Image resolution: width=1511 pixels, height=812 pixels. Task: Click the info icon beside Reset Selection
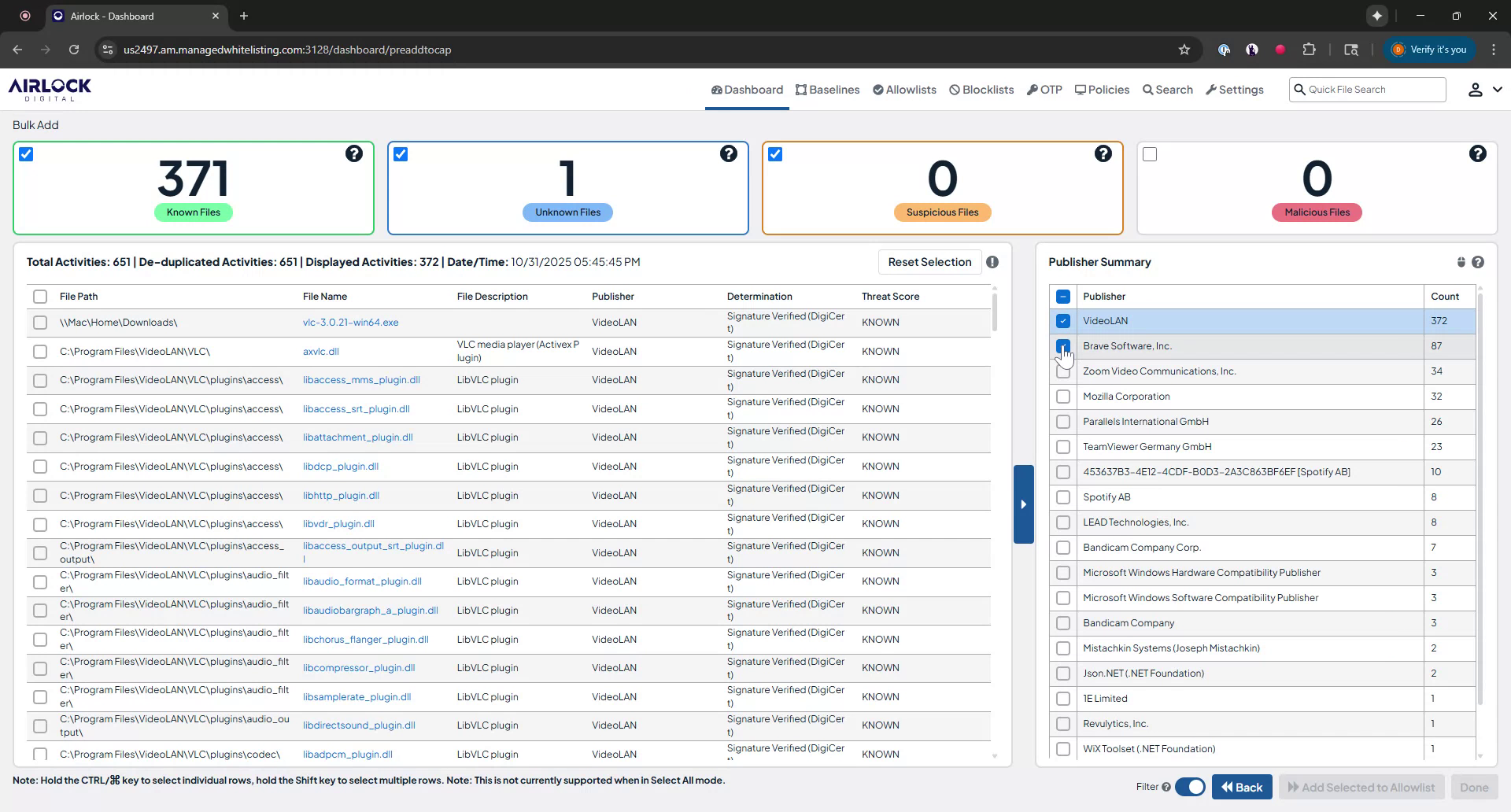[992, 262]
